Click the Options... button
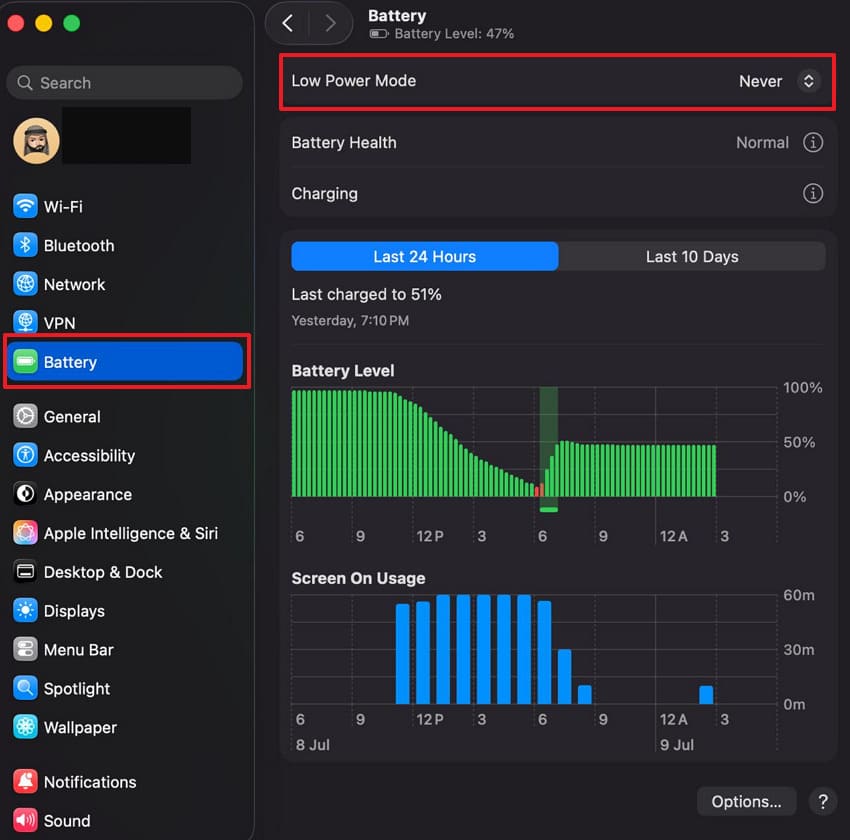Viewport: 850px width, 840px height. click(x=746, y=801)
